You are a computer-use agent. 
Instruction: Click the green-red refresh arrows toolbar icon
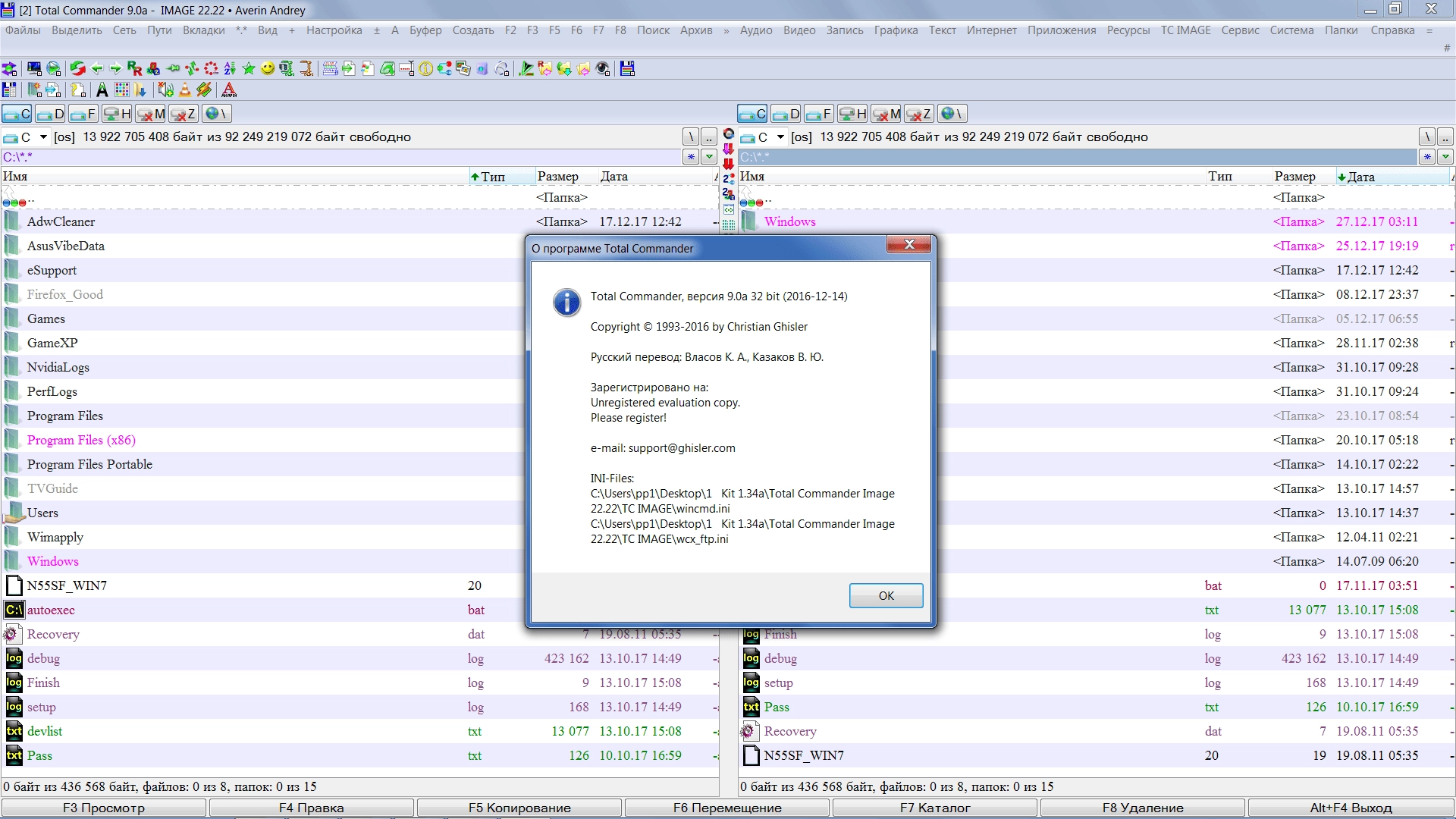pyautogui.click(x=77, y=68)
